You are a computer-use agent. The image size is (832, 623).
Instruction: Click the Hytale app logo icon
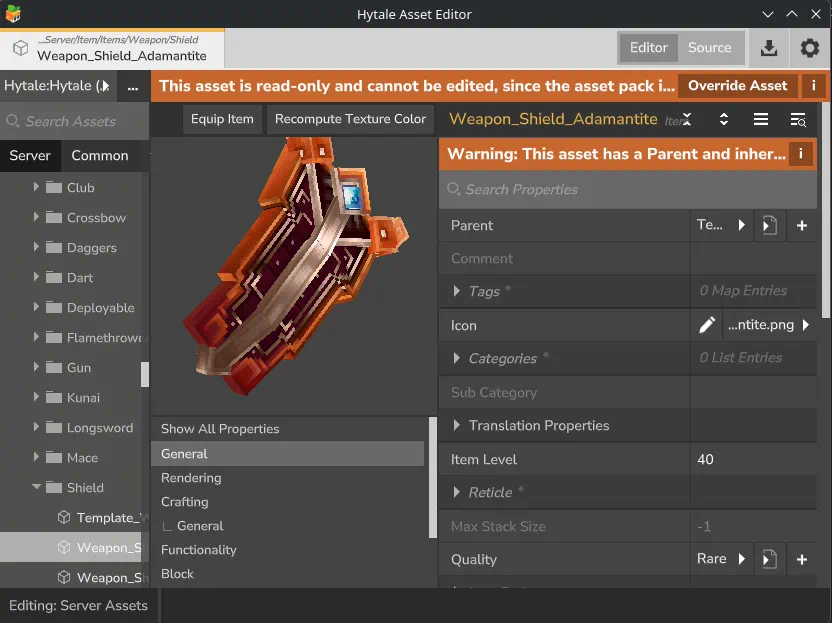coord(13,13)
